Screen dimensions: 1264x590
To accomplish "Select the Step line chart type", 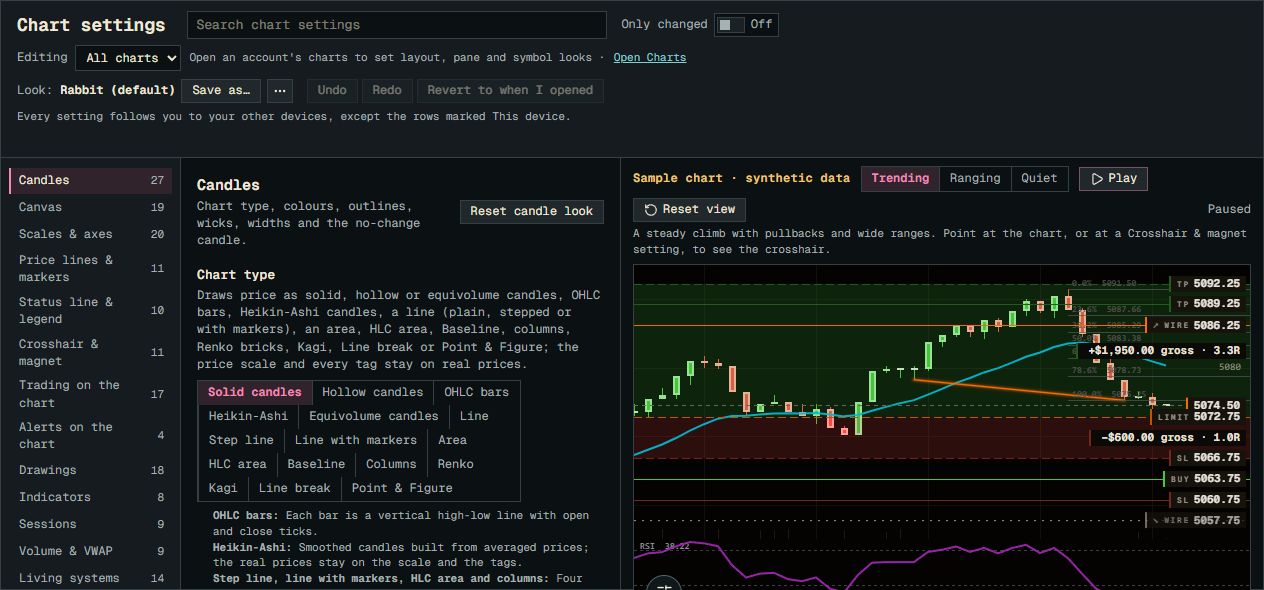I will pyautogui.click(x=241, y=440).
